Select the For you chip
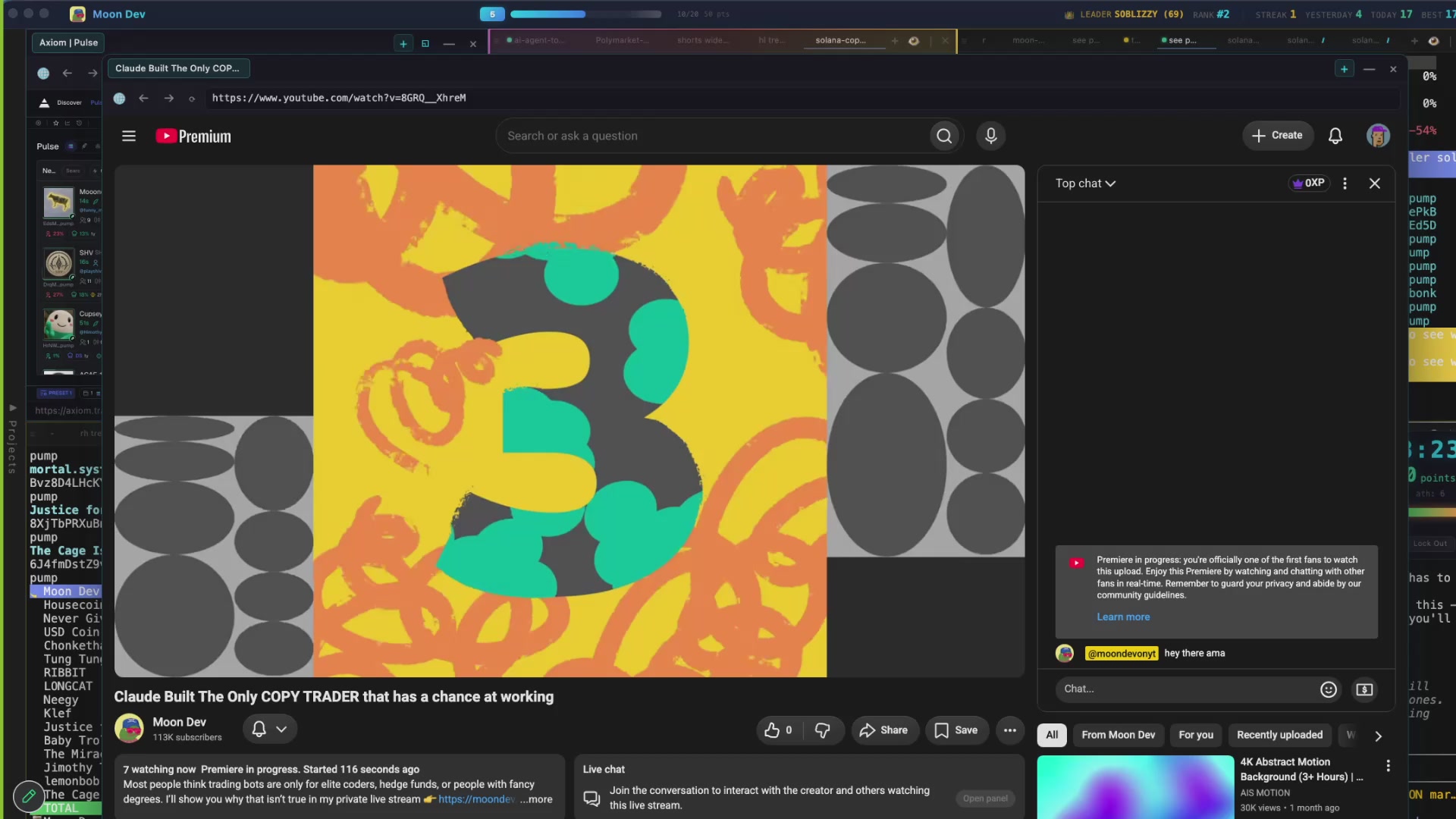1456x819 pixels. [1196, 735]
